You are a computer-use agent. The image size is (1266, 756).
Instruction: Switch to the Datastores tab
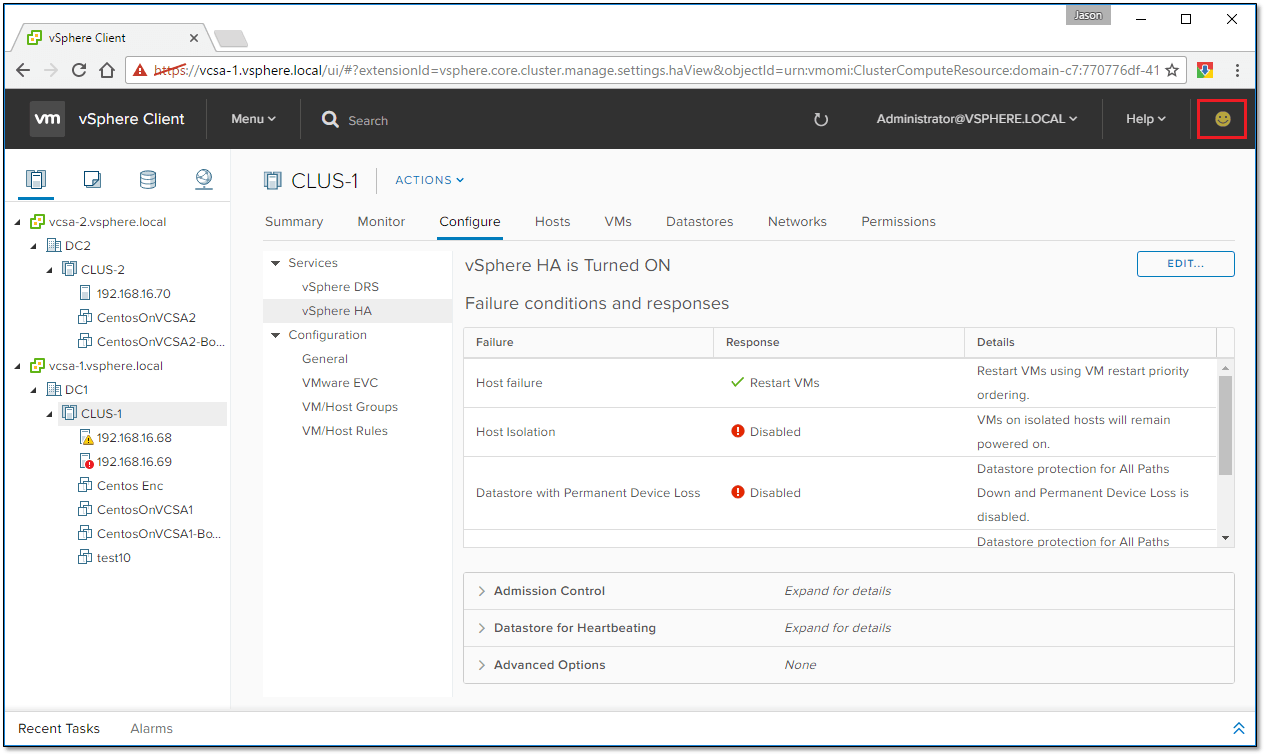click(700, 222)
